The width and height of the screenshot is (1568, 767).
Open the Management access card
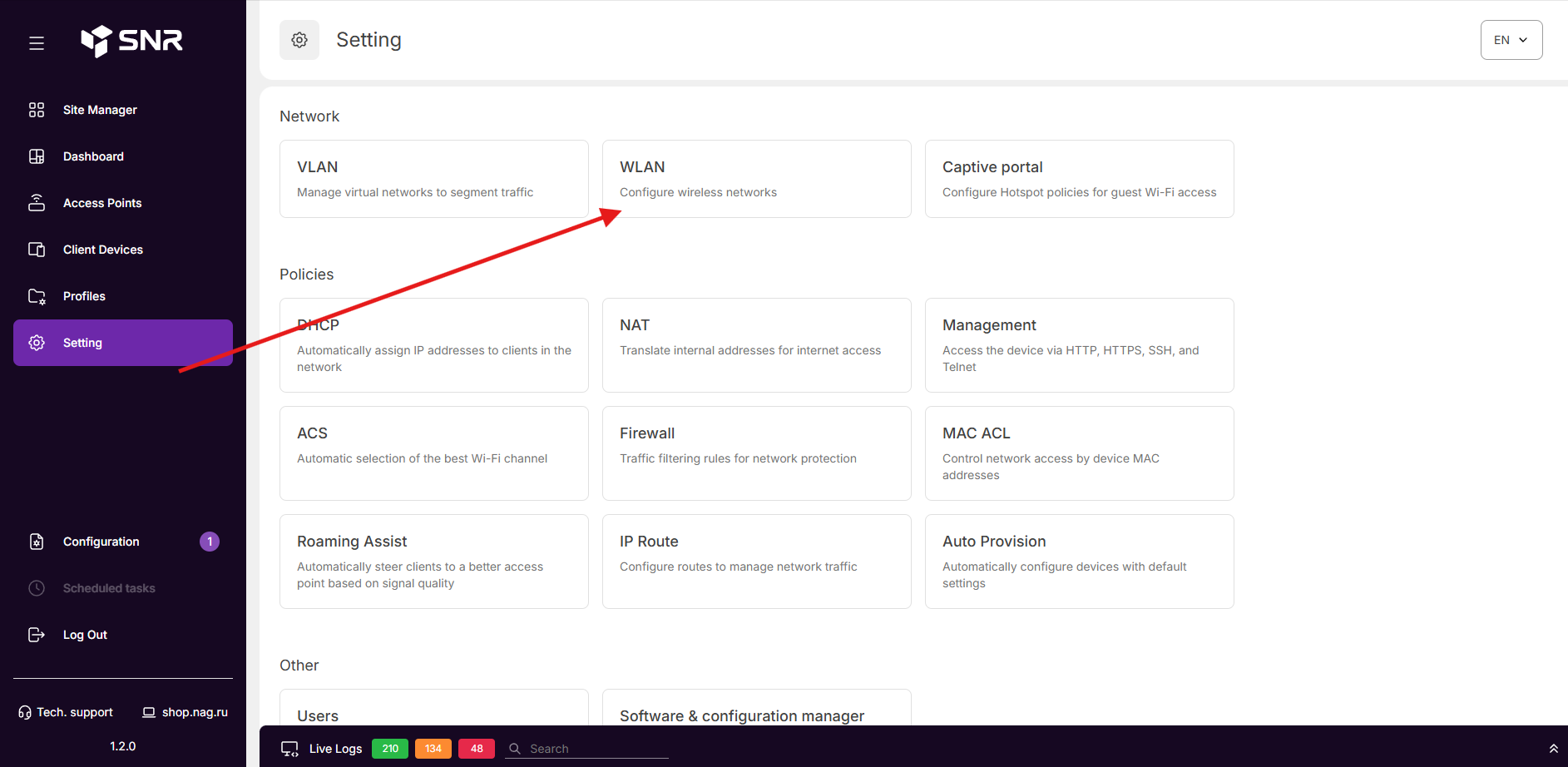tap(1080, 345)
